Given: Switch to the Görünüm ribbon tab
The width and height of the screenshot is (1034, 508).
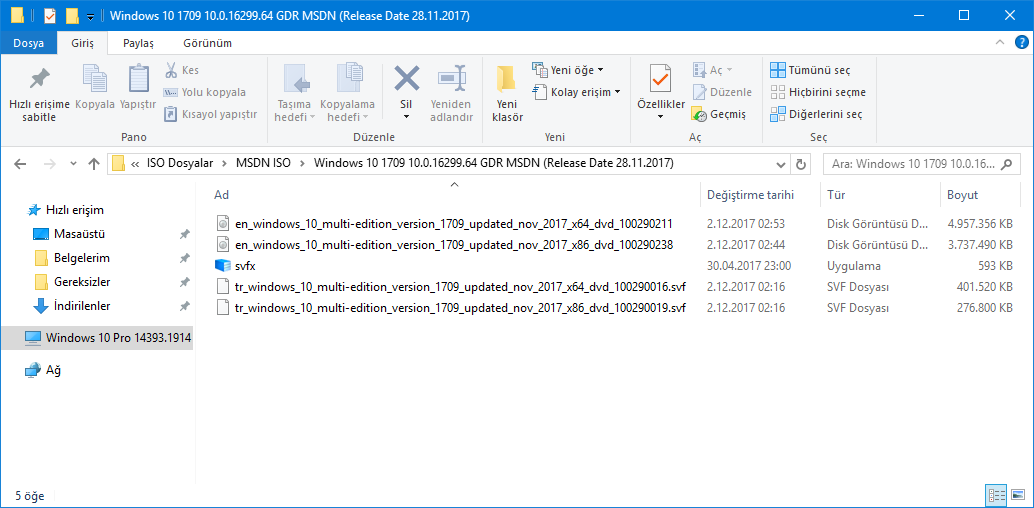Looking at the screenshot, I should [207, 43].
